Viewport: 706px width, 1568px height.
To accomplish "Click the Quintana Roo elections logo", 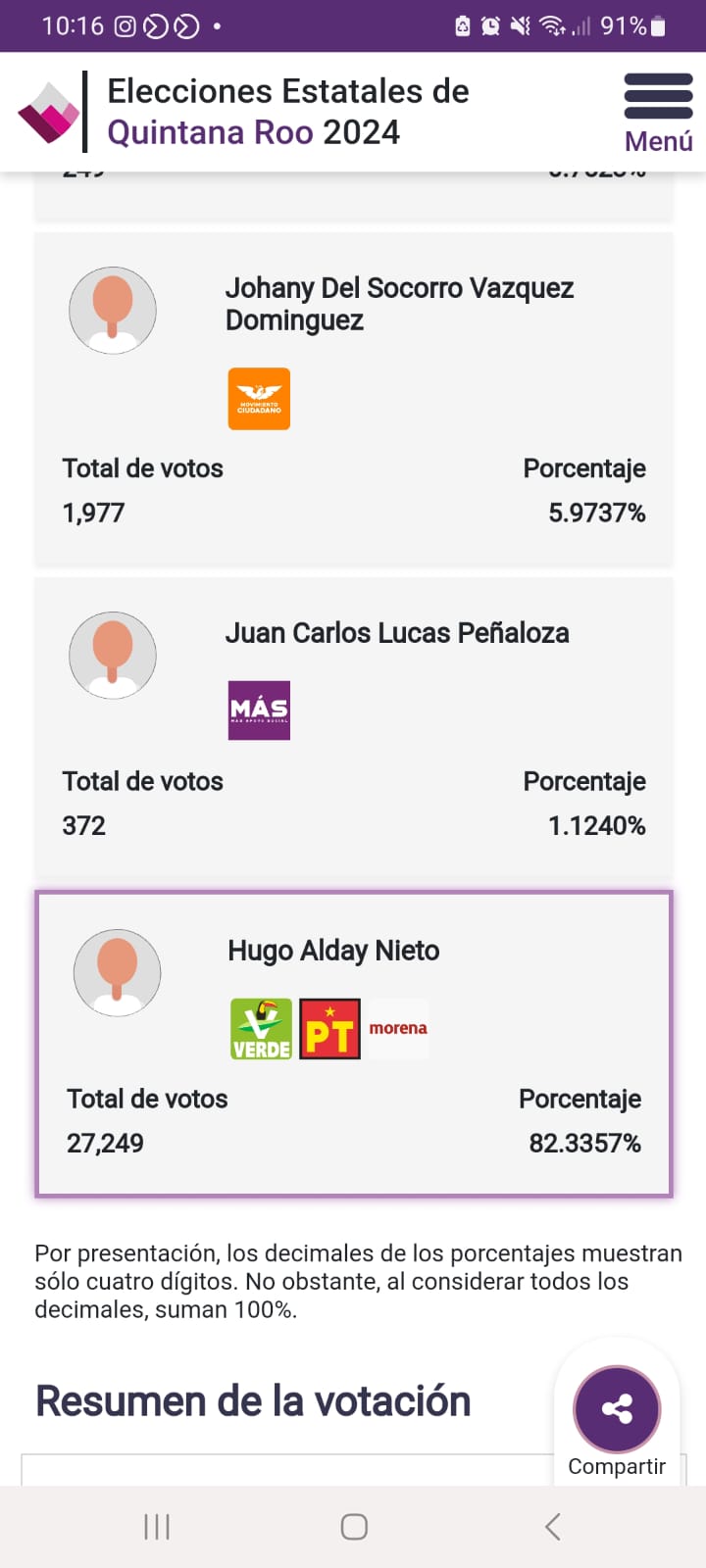I will tap(49, 113).
